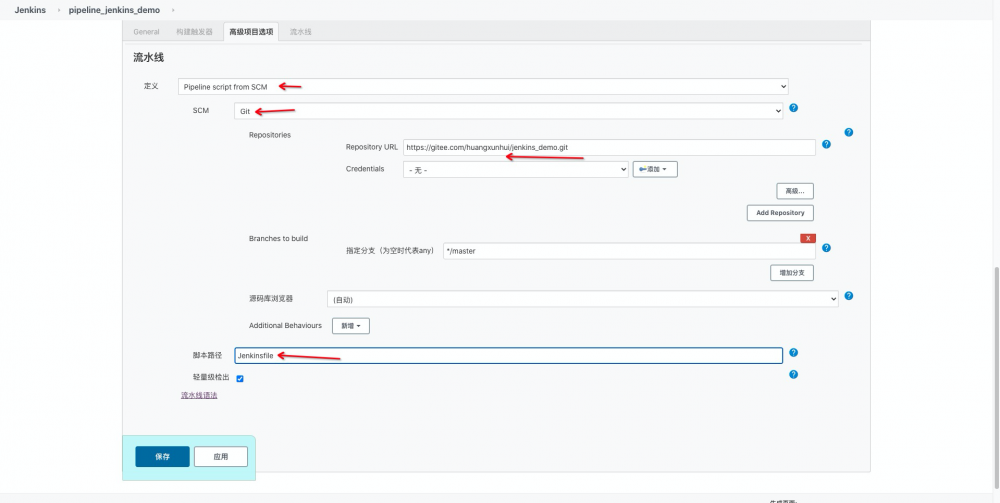Open the SCM Git dropdown
Viewport: 1000px width, 503px height.
(508, 111)
